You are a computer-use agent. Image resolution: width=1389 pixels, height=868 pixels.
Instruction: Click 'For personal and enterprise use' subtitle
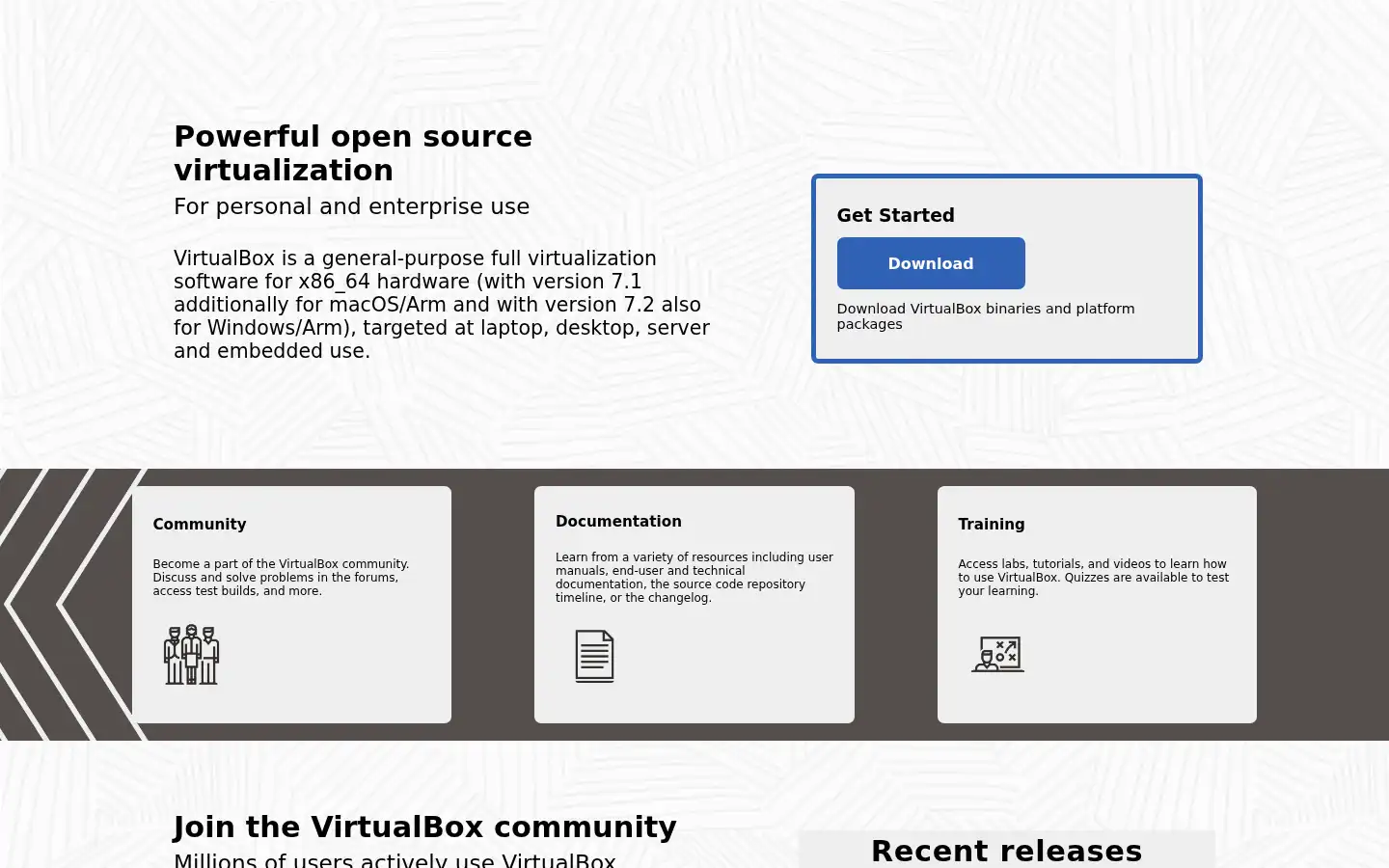351,206
